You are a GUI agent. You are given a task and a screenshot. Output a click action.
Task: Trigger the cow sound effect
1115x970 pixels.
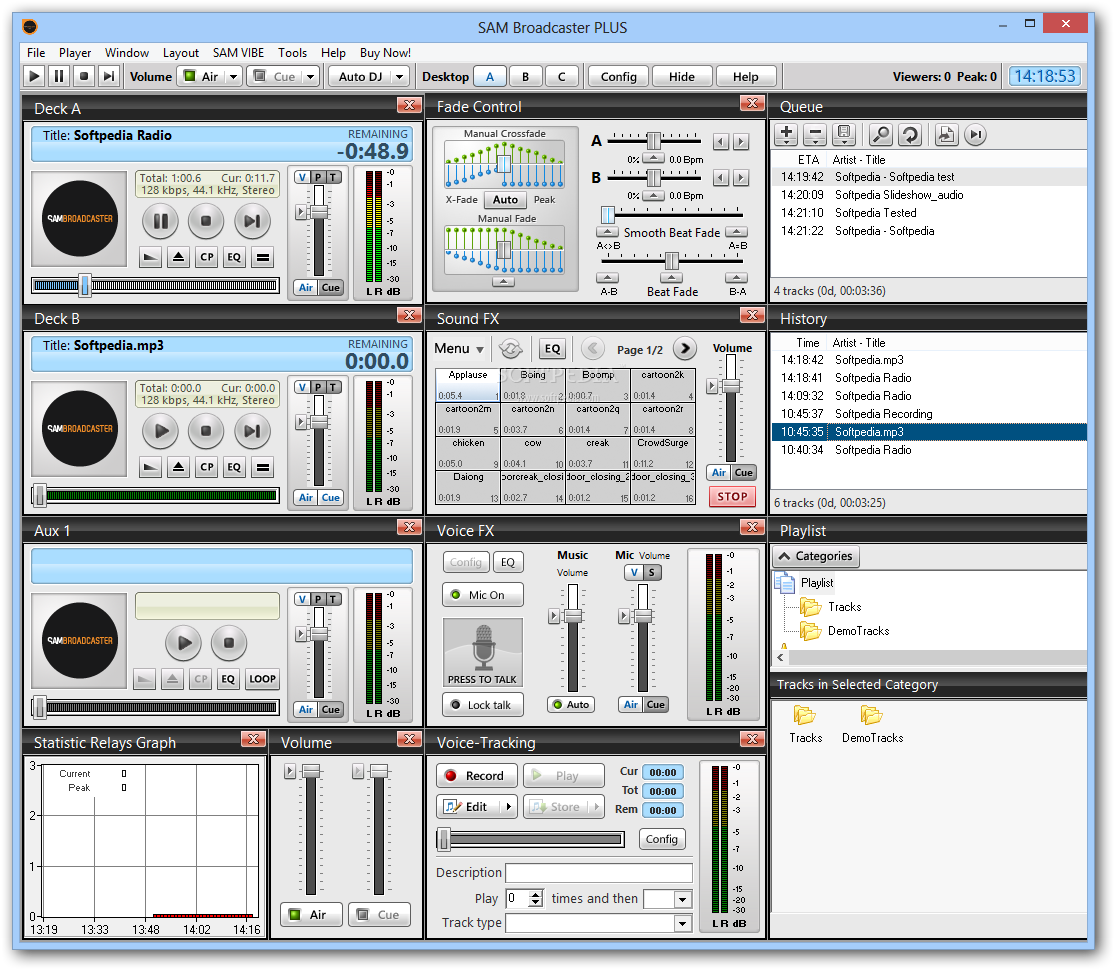[x=533, y=452]
